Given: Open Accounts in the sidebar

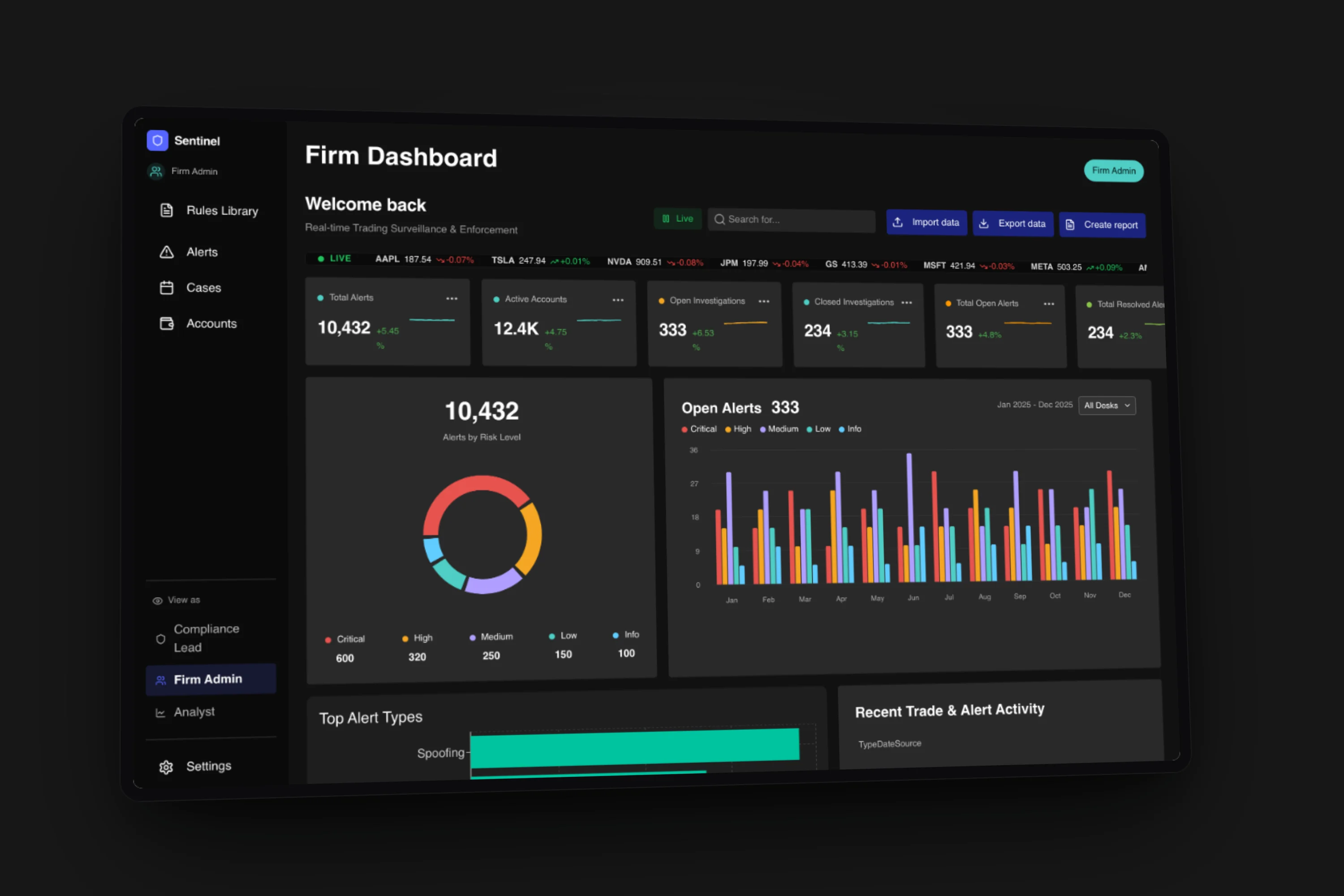Looking at the screenshot, I should 198,323.
